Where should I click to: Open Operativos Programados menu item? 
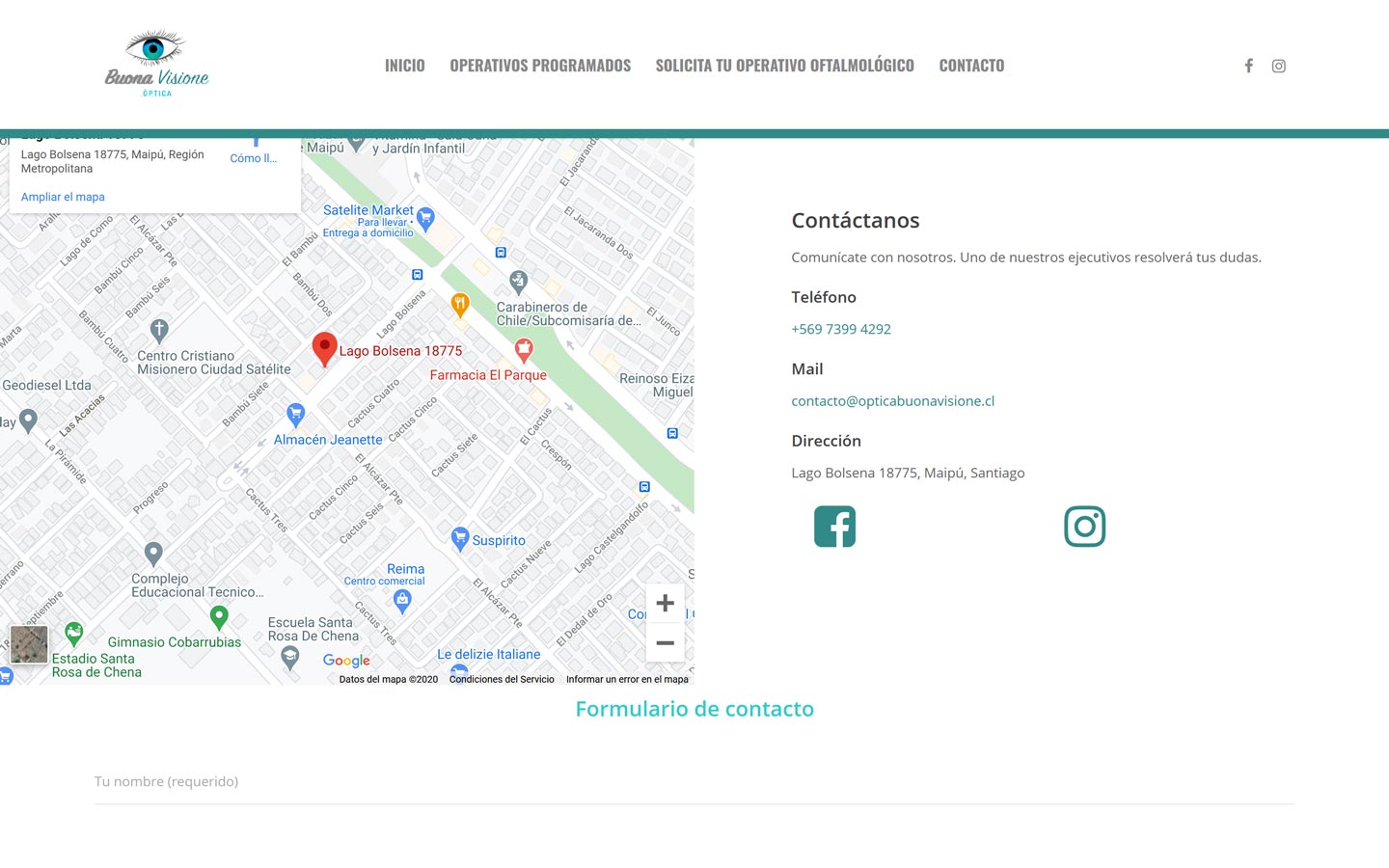point(540,66)
